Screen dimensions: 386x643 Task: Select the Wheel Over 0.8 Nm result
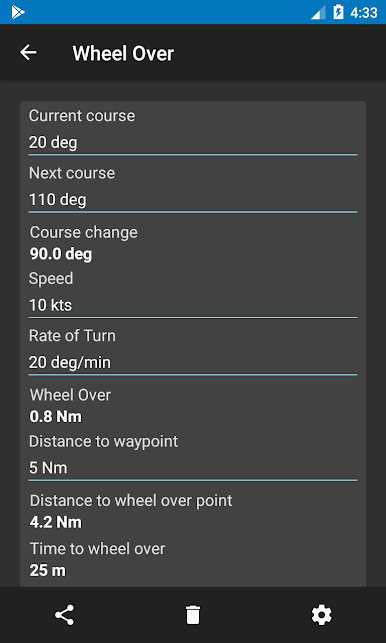click(x=56, y=417)
